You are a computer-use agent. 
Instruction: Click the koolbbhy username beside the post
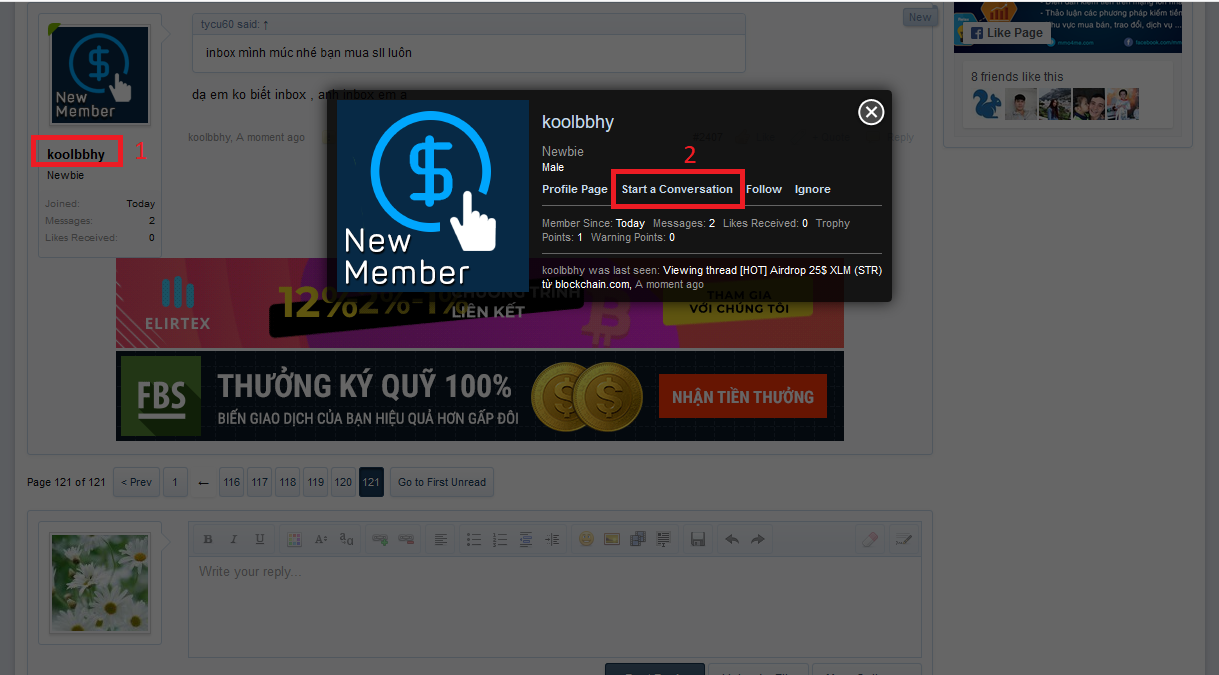[x=76, y=154]
